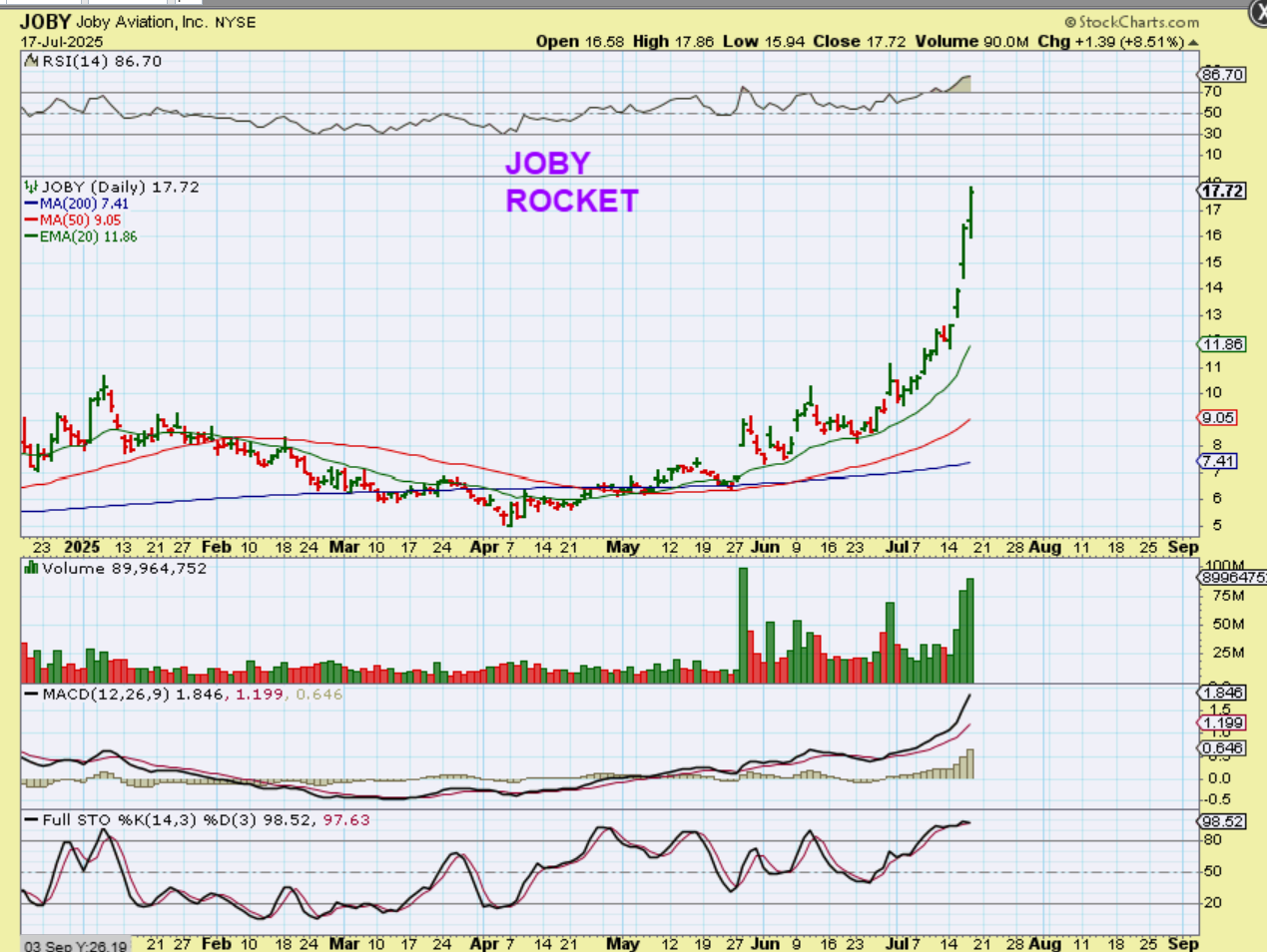The width and height of the screenshot is (1267, 952).
Task: Click the boxed 0.646 histogram value tag
Action: [1222, 747]
